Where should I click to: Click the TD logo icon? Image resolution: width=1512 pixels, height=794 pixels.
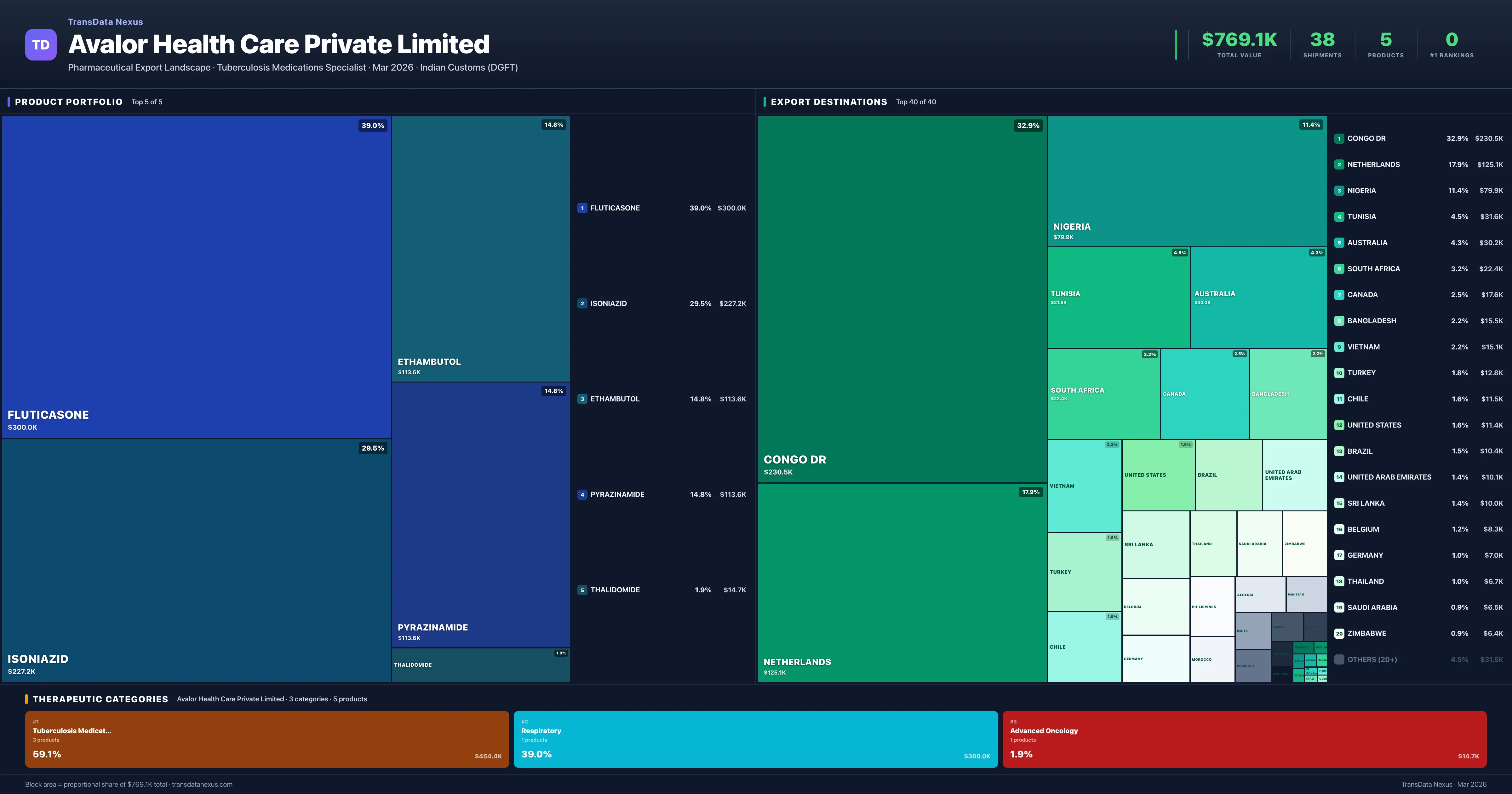pos(41,45)
